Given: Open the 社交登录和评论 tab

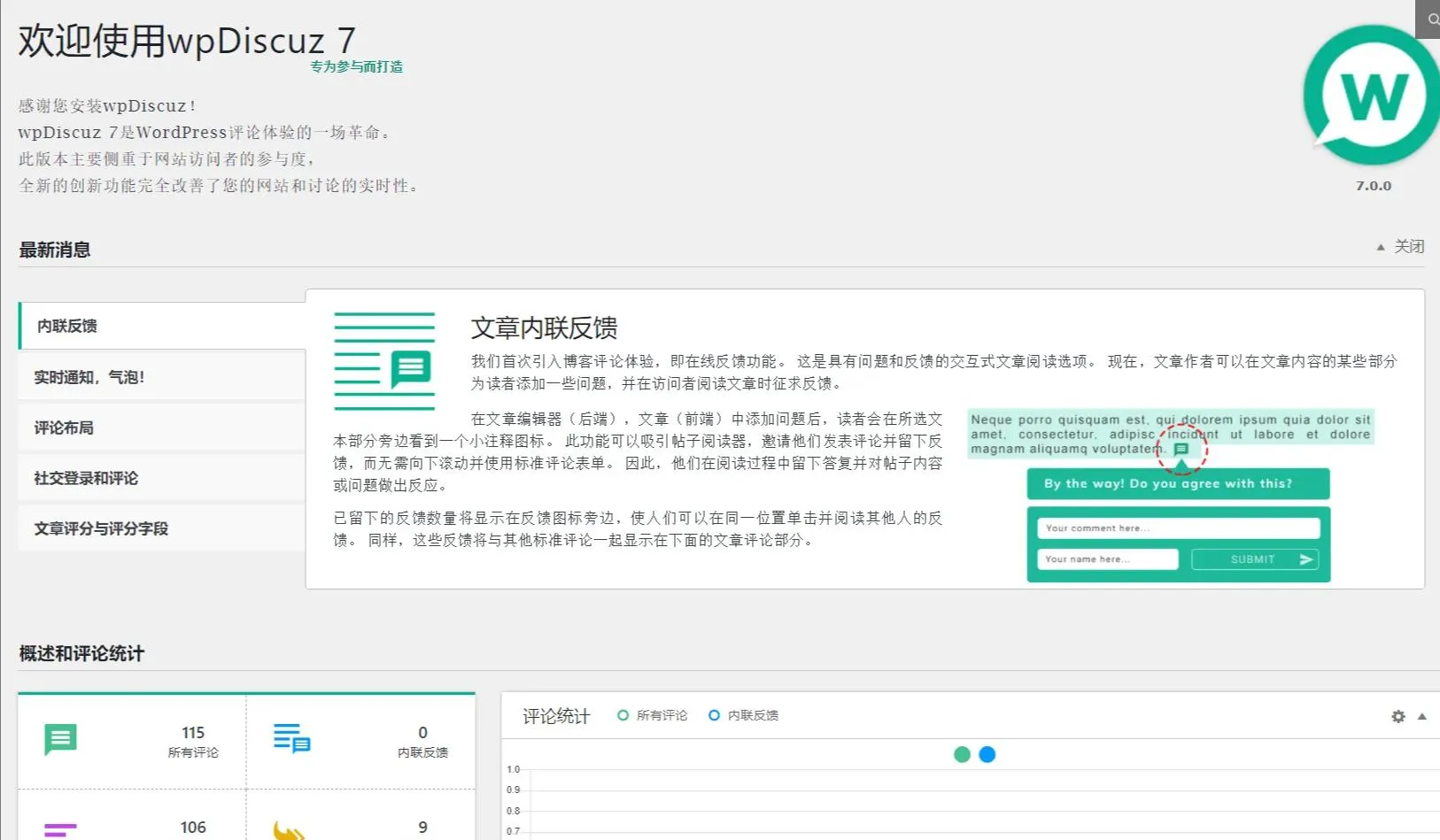Looking at the screenshot, I should click(162, 478).
